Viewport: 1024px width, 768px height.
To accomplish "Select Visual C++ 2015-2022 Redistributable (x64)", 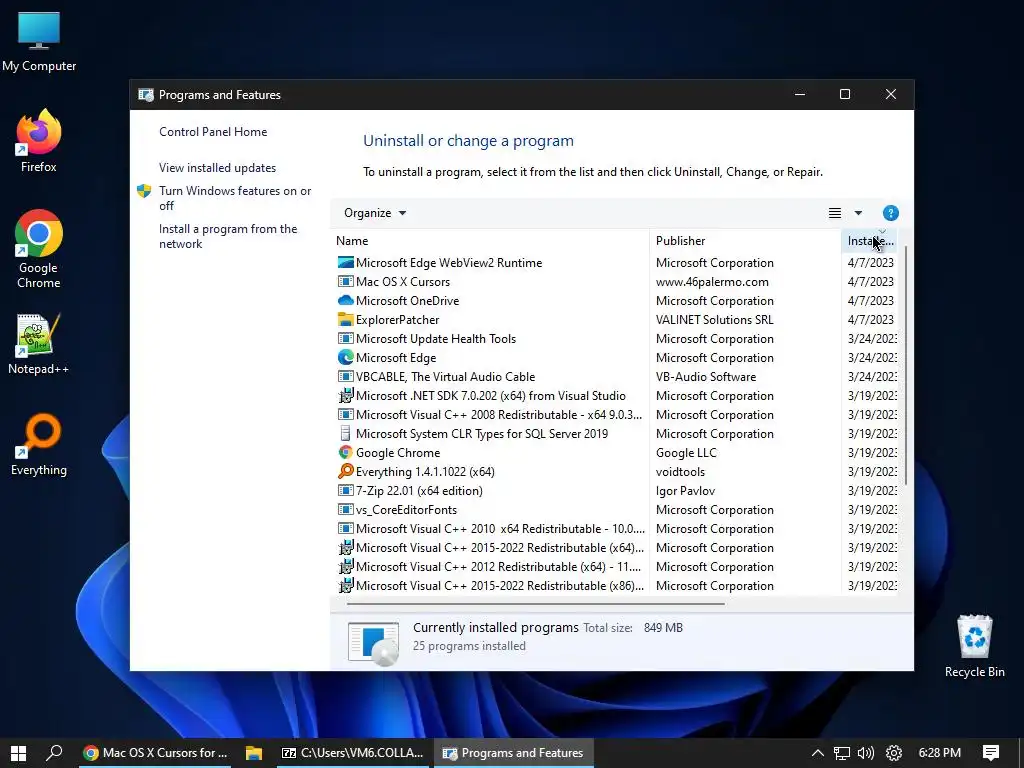I will (615, 547).
